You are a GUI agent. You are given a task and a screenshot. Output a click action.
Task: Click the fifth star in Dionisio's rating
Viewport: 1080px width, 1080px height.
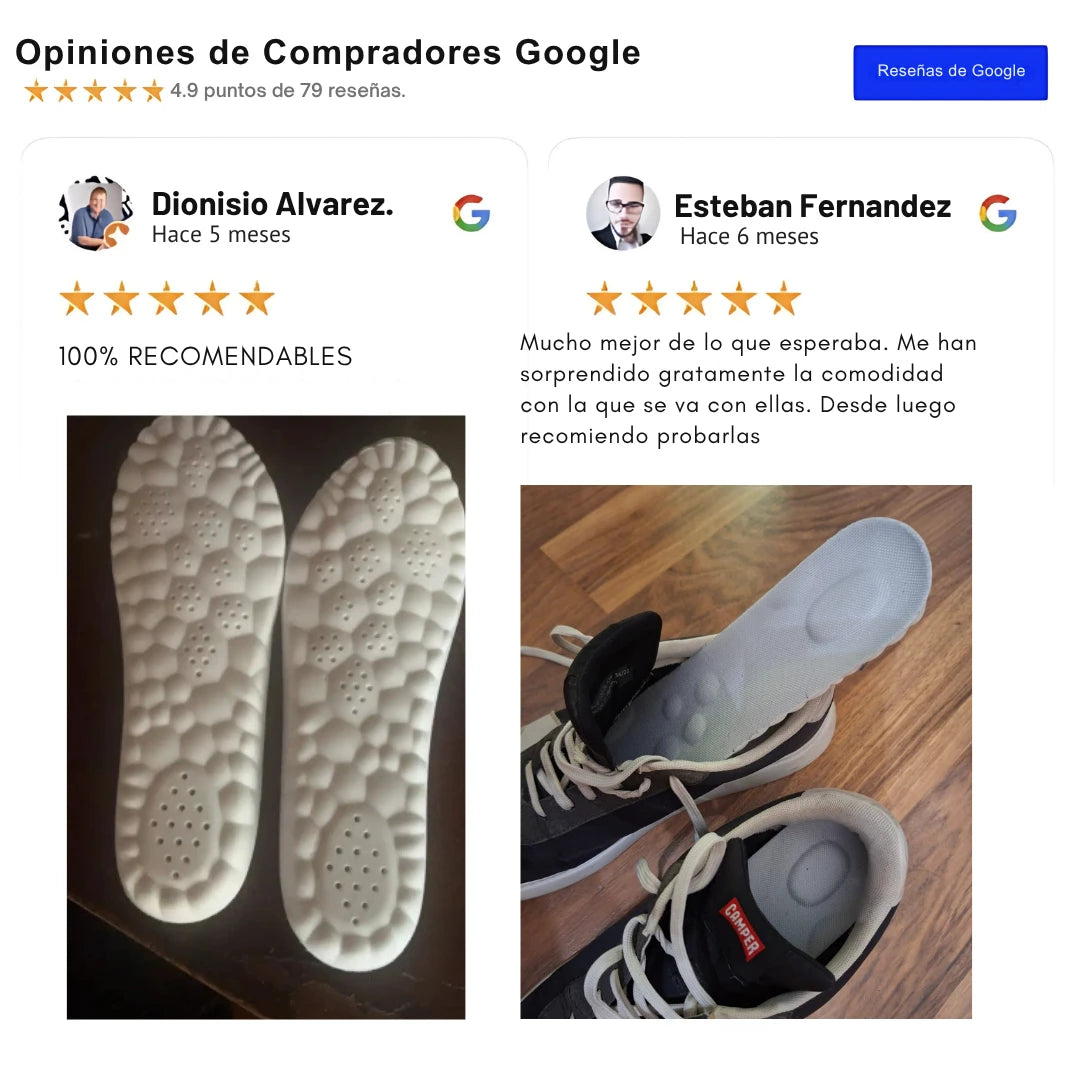pos(257,298)
